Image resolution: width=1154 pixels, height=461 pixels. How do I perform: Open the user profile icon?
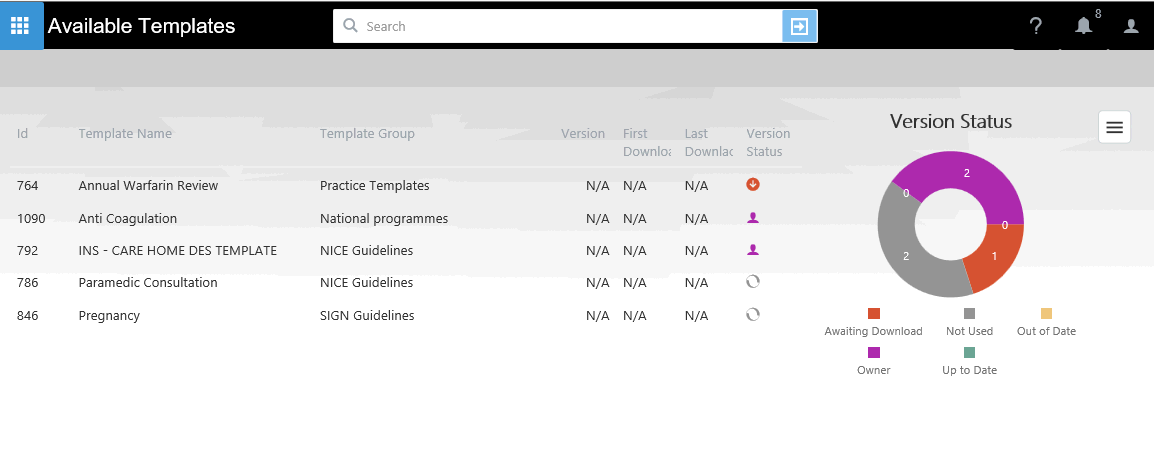[x=1131, y=26]
